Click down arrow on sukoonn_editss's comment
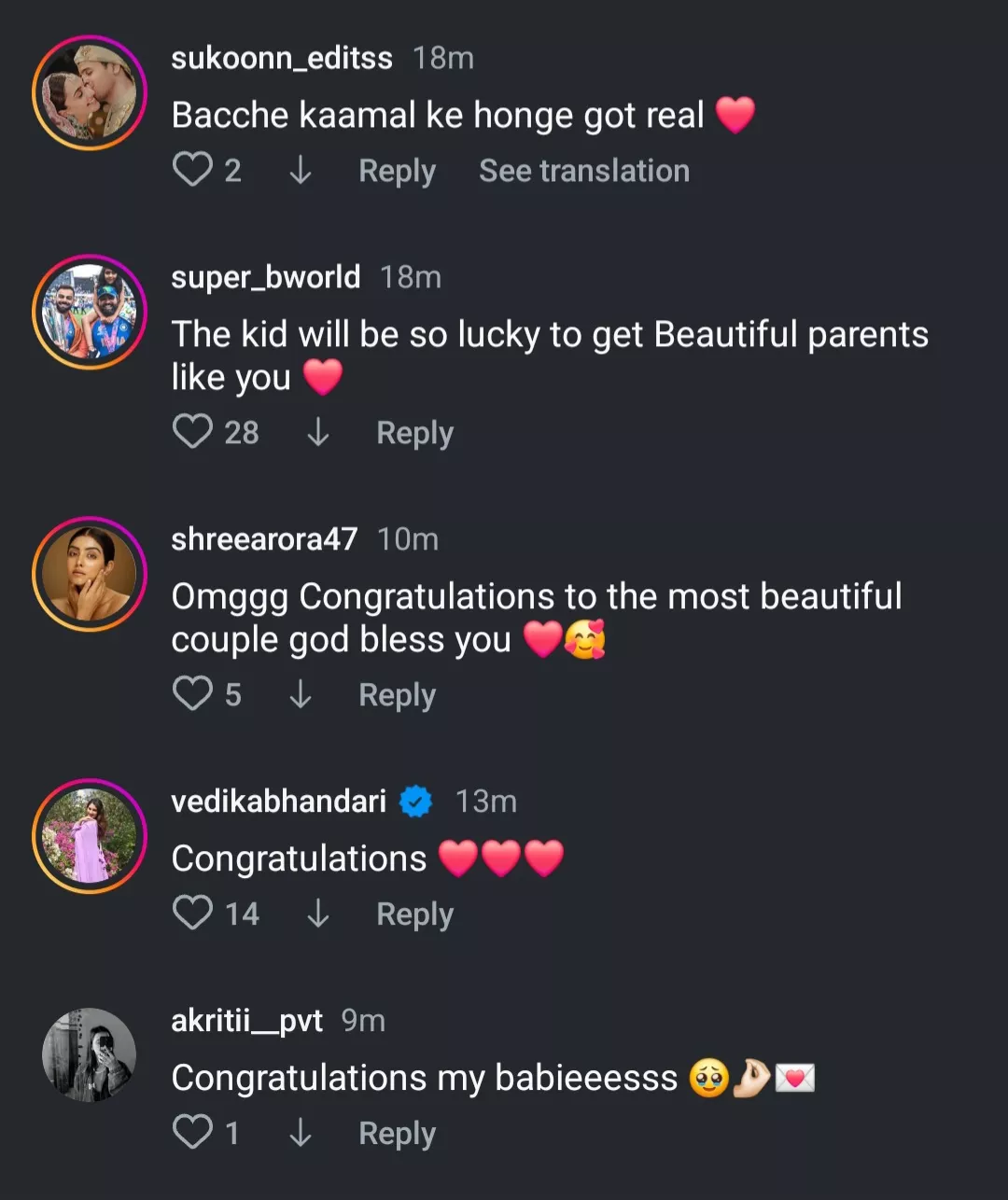Screen dimensions: 1008x1200 pyautogui.click(x=300, y=170)
